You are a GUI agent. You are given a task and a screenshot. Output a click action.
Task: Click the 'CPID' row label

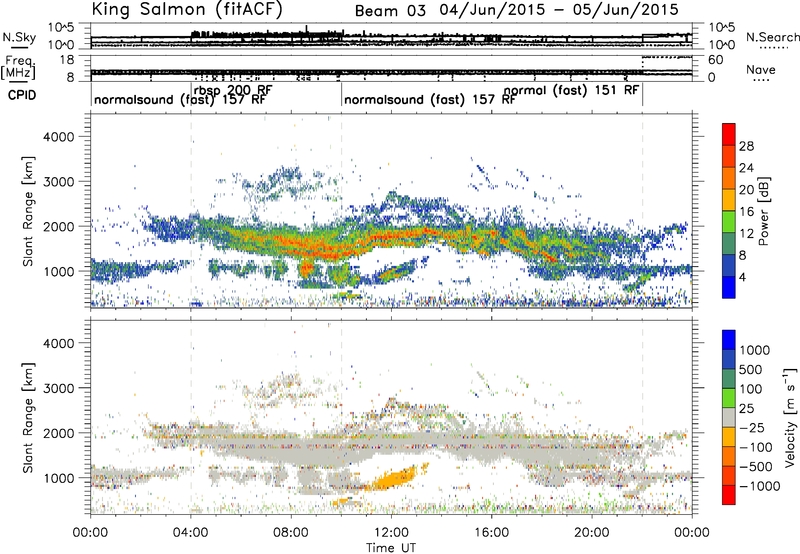point(22,95)
